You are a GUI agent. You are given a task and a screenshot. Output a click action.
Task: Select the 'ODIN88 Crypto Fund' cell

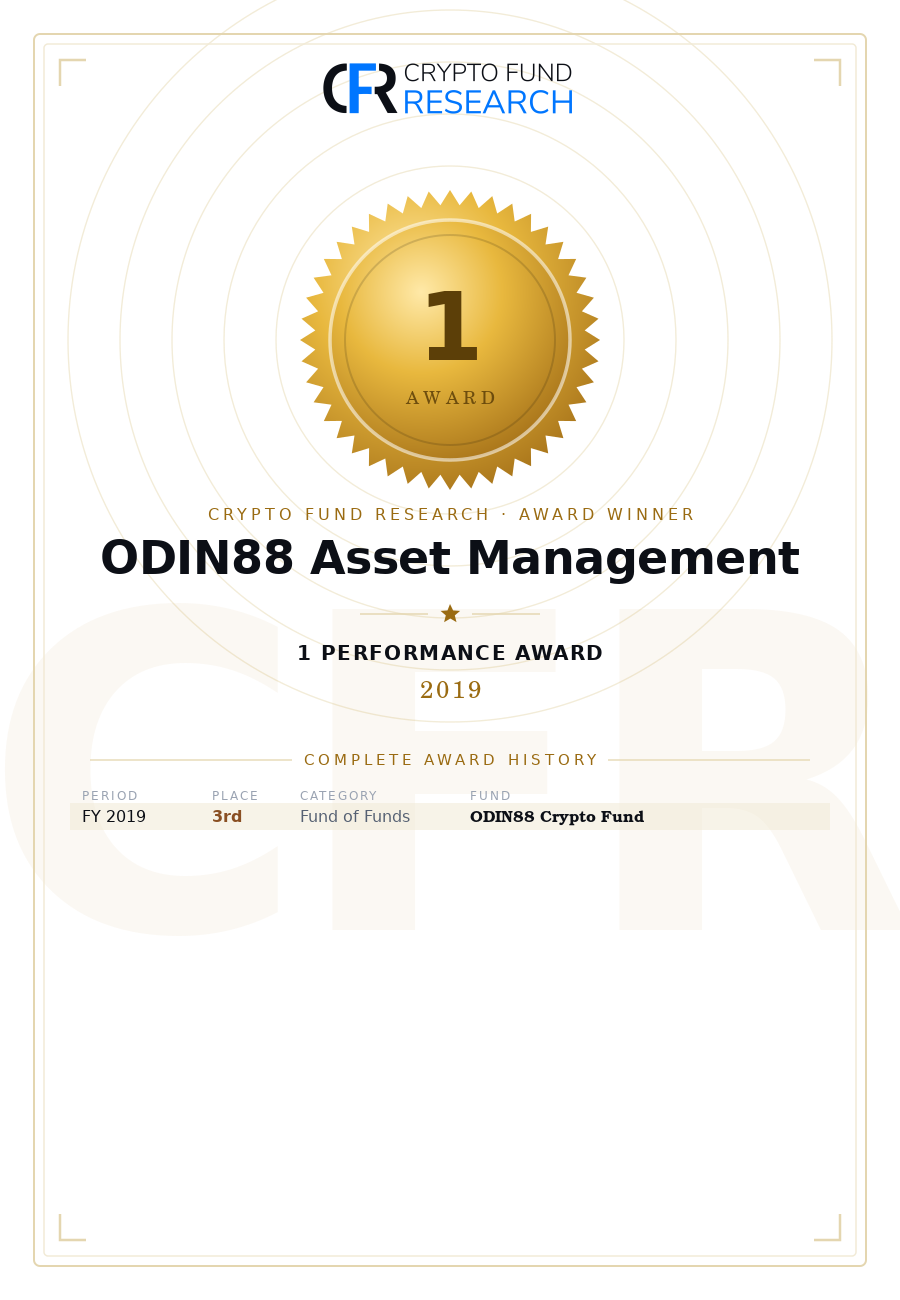click(557, 817)
